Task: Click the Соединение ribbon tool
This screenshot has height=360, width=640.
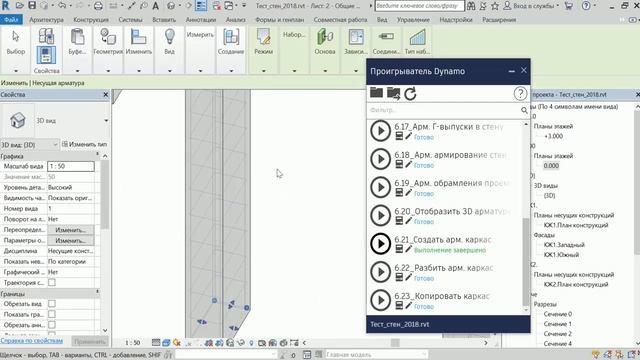Action: [386, 42]
